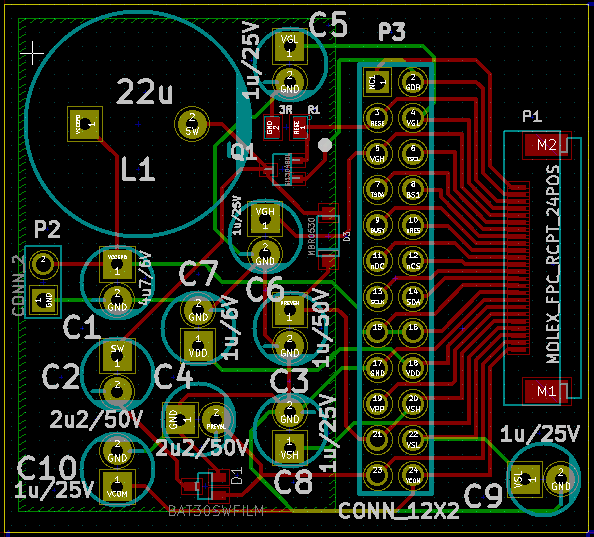Click P3 pad 19 labeled VPP

(377, 404)
